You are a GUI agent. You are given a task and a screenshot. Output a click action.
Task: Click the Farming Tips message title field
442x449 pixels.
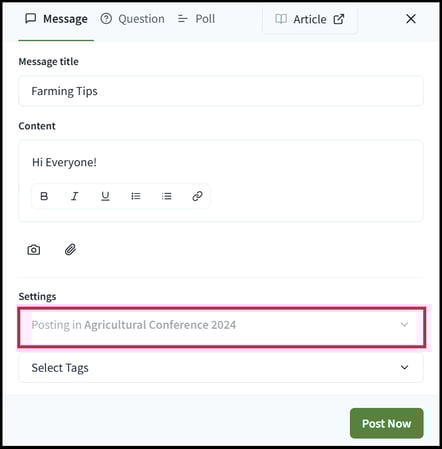[x=221, y=91]
